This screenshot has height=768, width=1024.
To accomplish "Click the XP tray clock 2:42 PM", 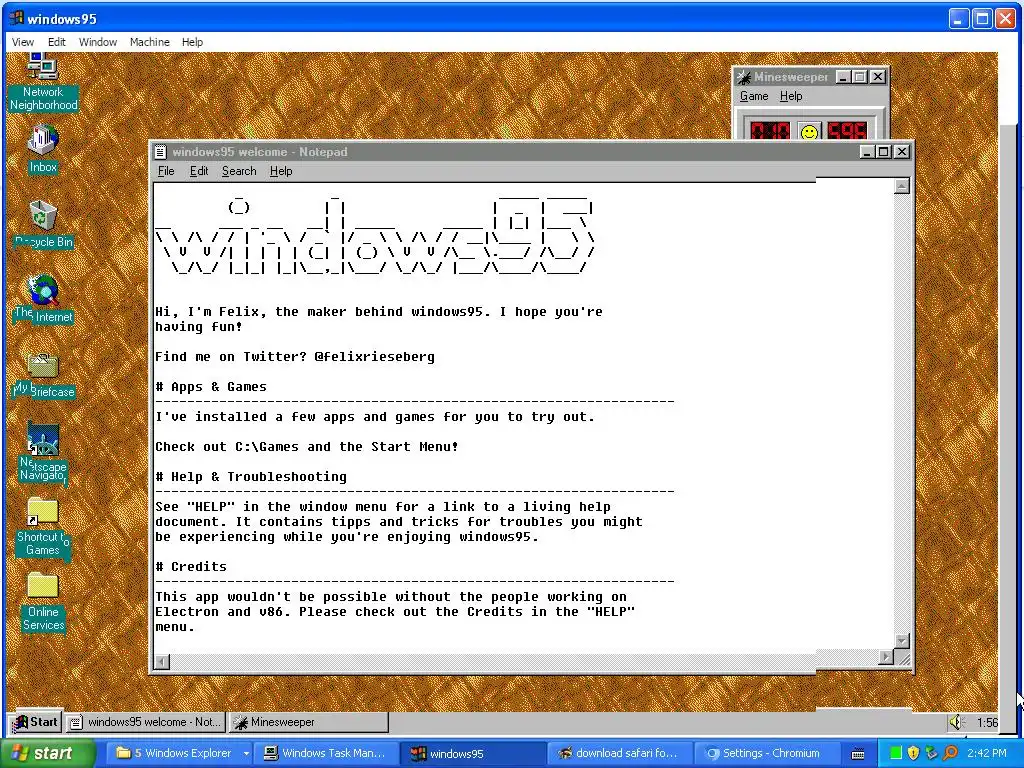I will [x=987, y=753].
